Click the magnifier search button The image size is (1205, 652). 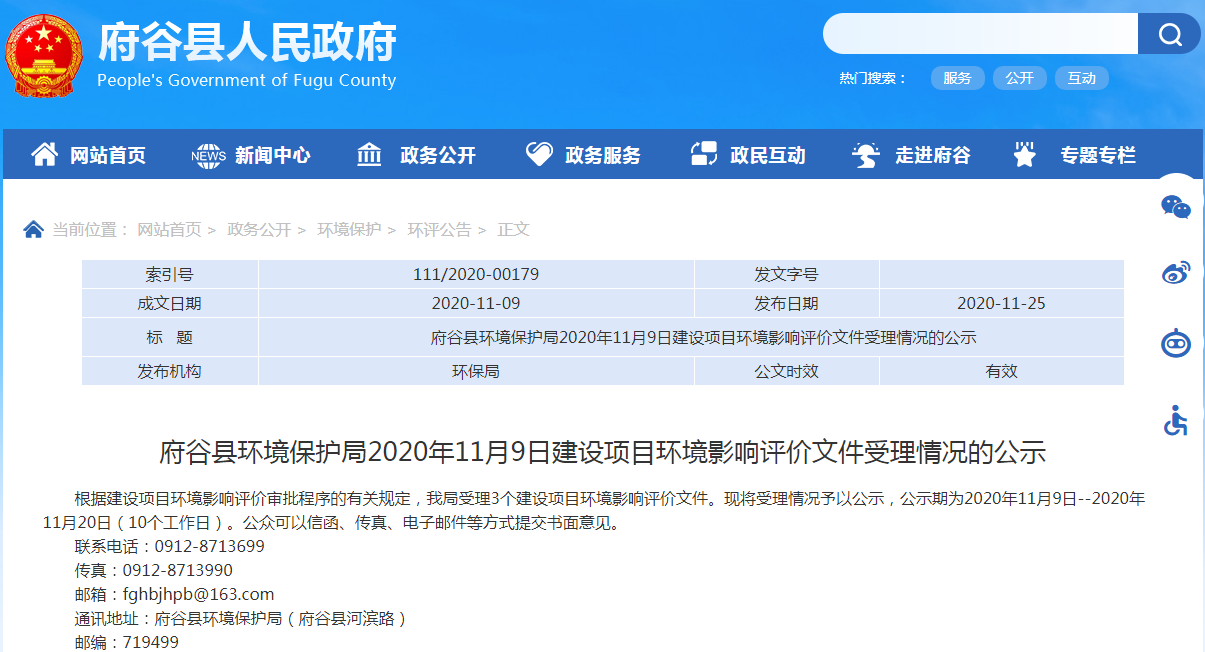tap(1169, 35)
